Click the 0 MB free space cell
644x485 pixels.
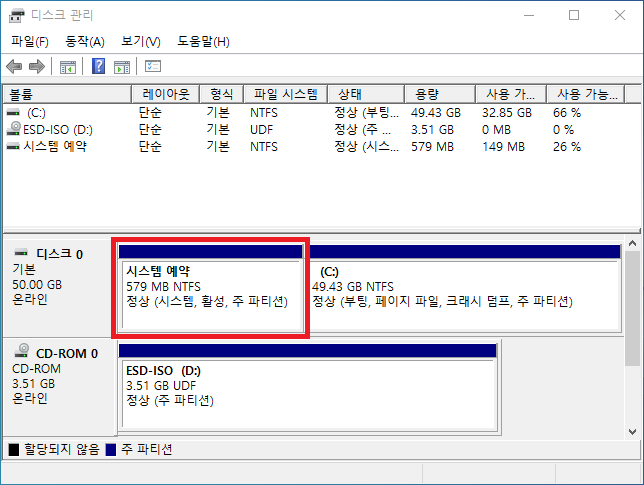pyautogui.click(x=496, y=130)
